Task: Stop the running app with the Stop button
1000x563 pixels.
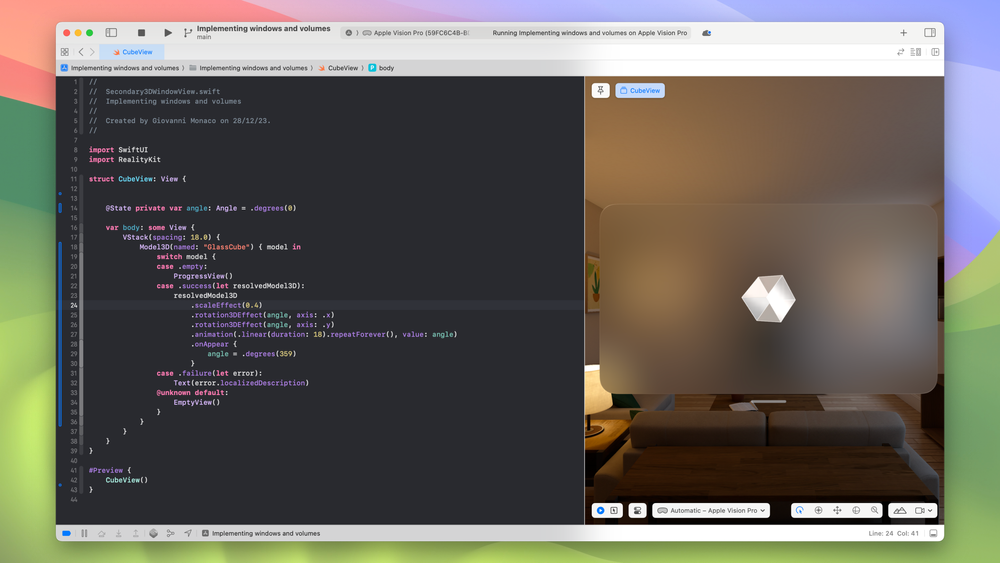Action: [141, 33]
